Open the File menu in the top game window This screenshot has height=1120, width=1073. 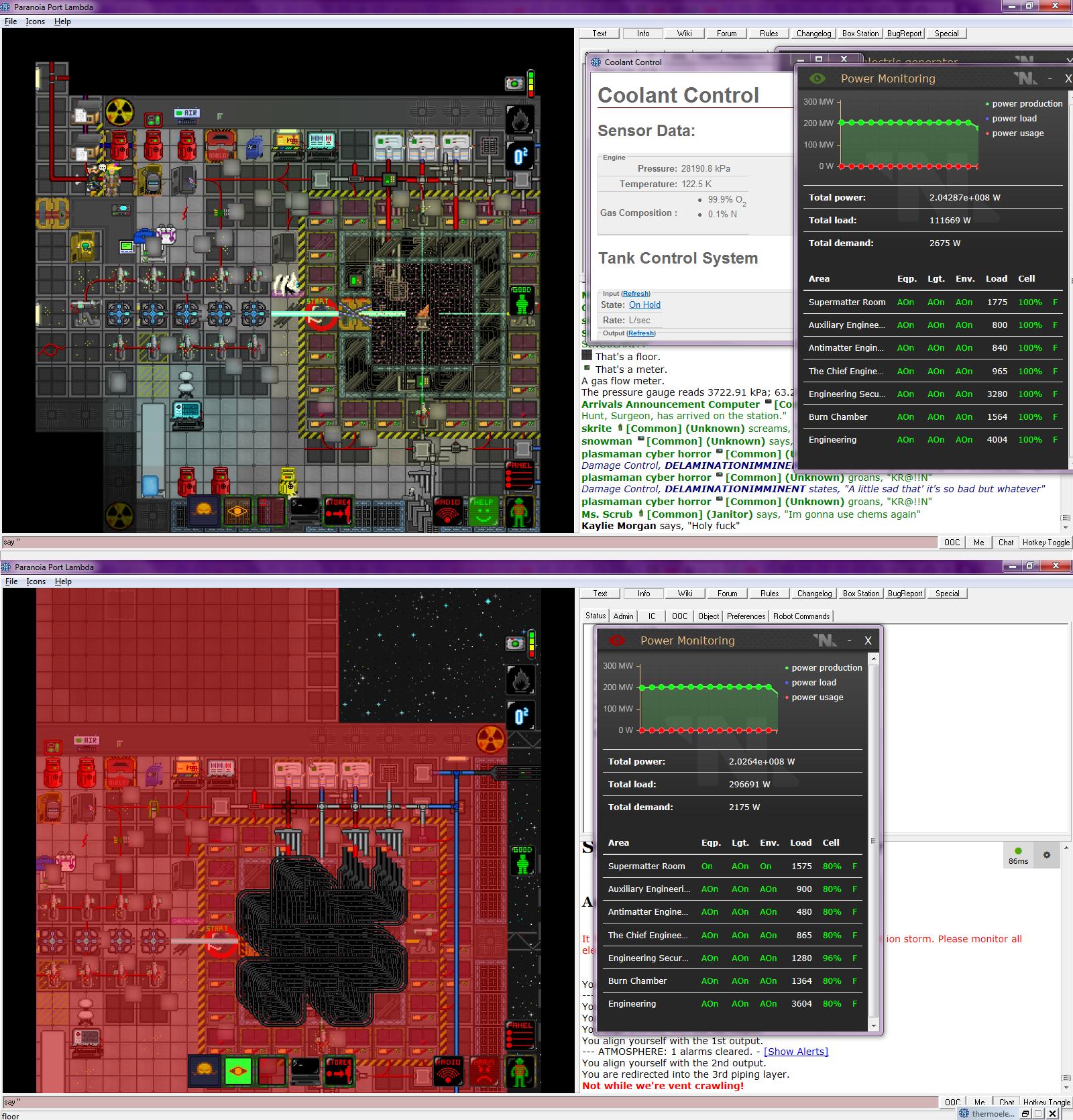pyautogui.click(x=11, y=21)
